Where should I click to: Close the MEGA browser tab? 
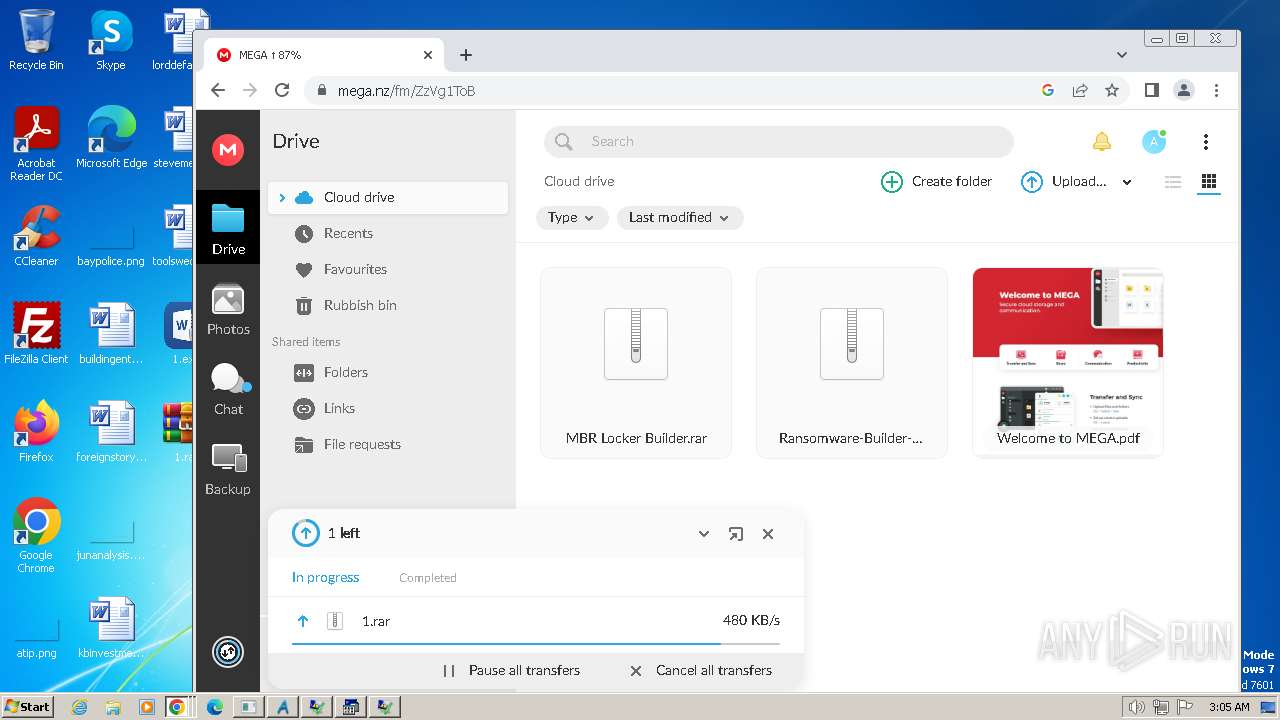coord(428,55)
